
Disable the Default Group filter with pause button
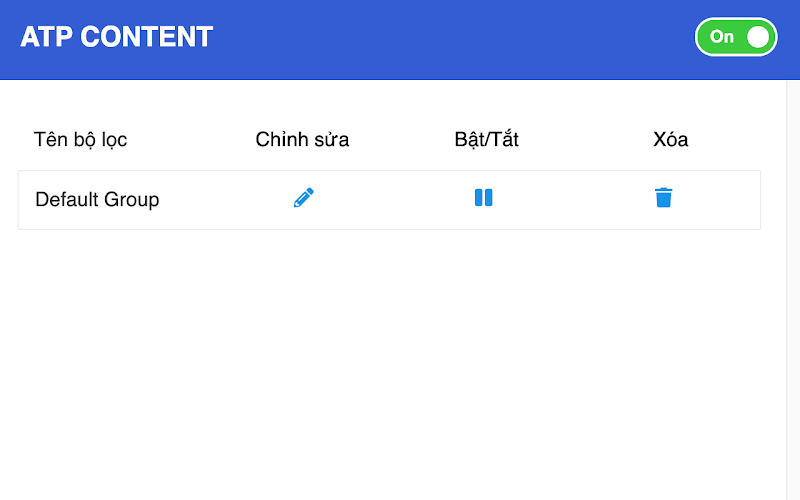pyautogui.click(x=484, y=198)
